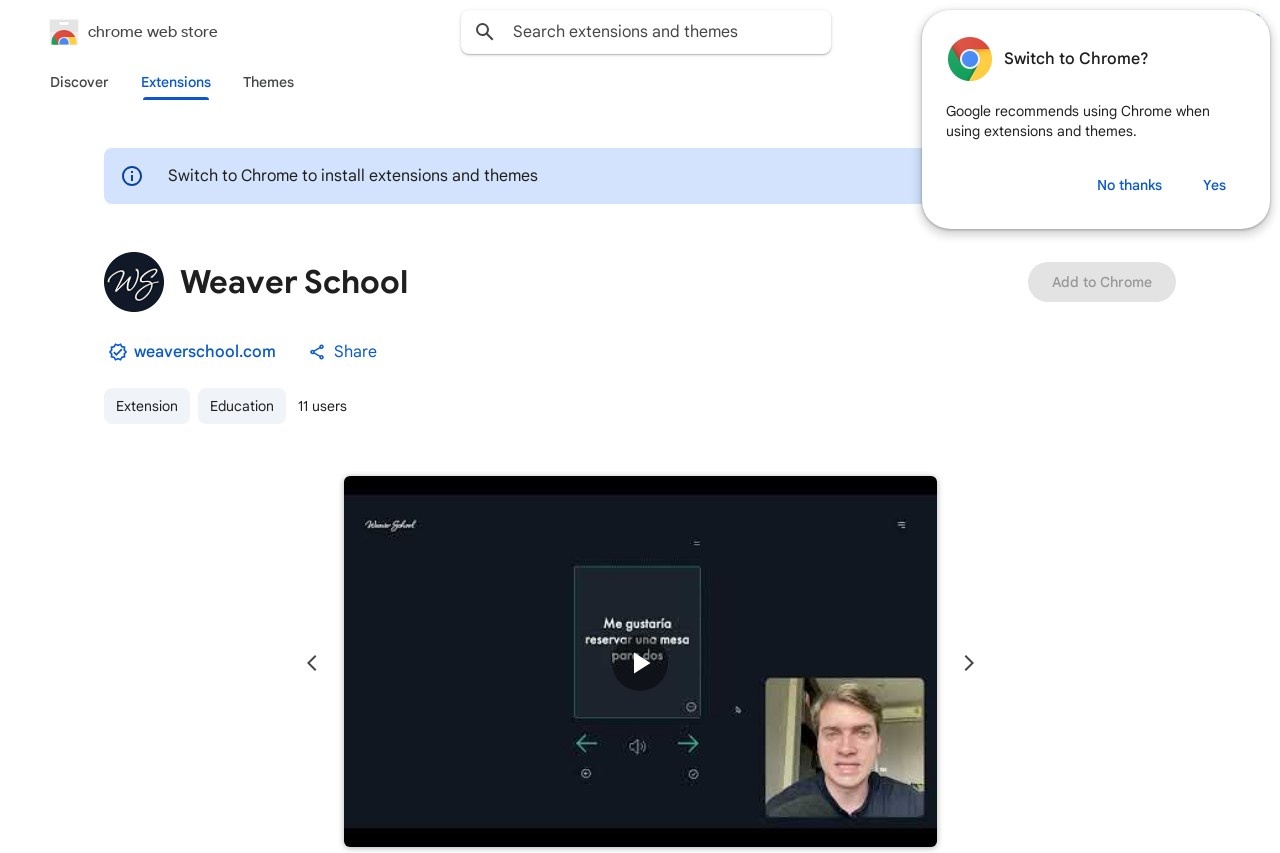Click the hamburger menu icon in video

[x=901, y=524]
